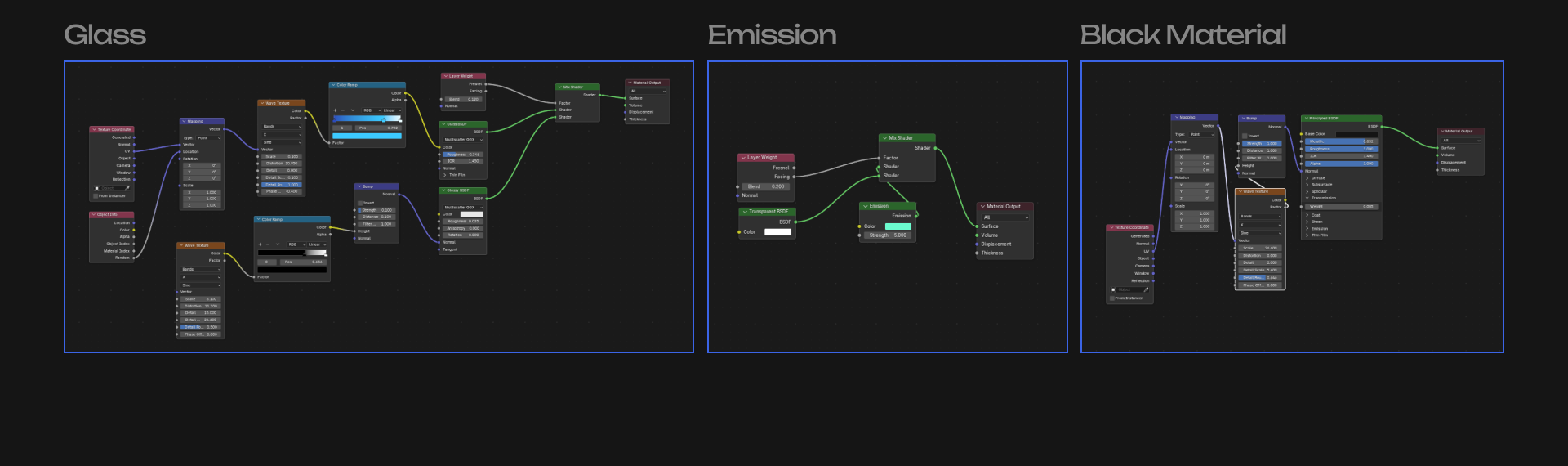Click Base Color socket on Principled BSDF
Screen dimensions: 1568x466
pyautogui.click(x=1301, y=134)
